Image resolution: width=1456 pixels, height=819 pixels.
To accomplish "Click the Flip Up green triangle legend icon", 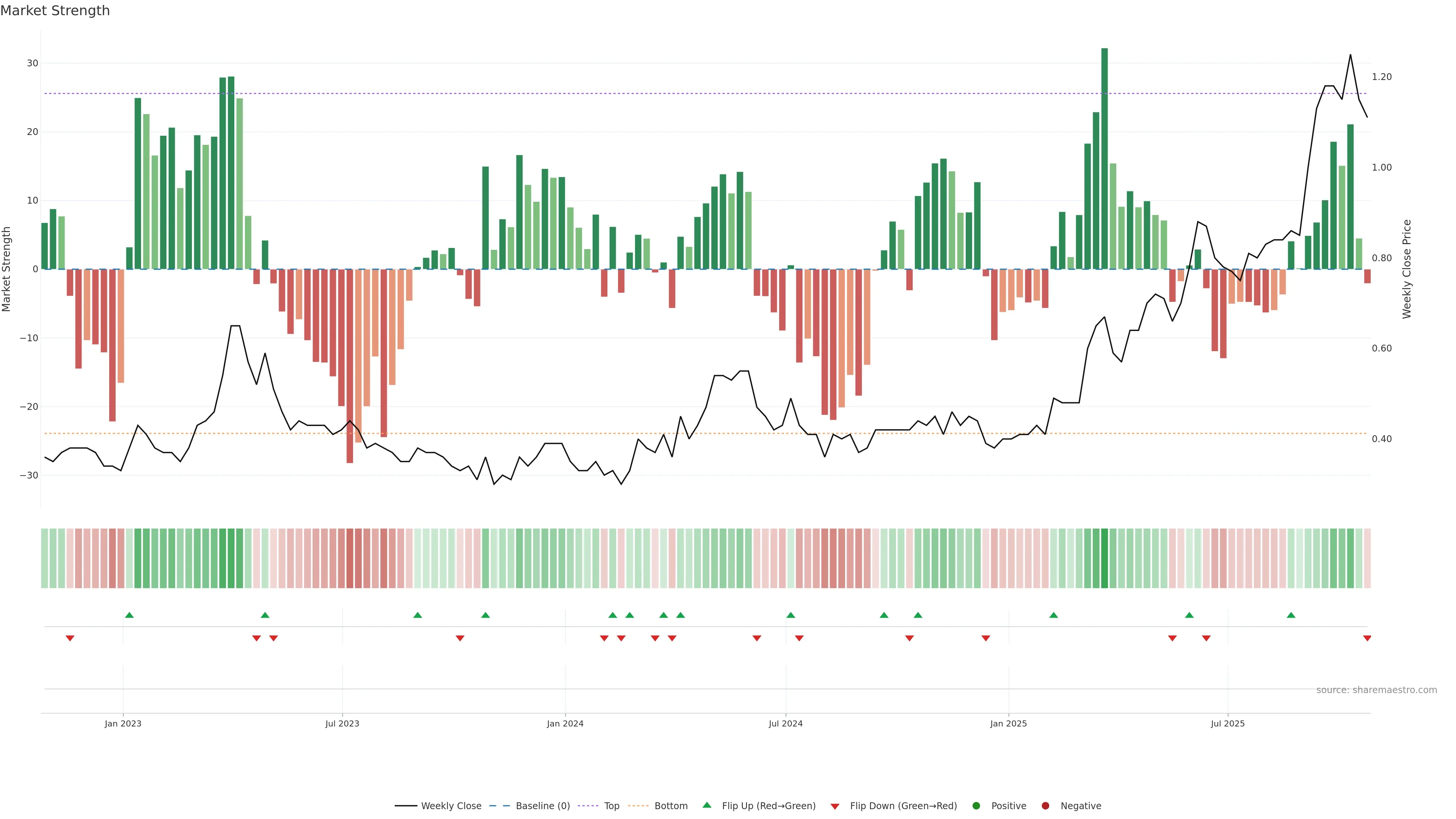I will [706, 805].
